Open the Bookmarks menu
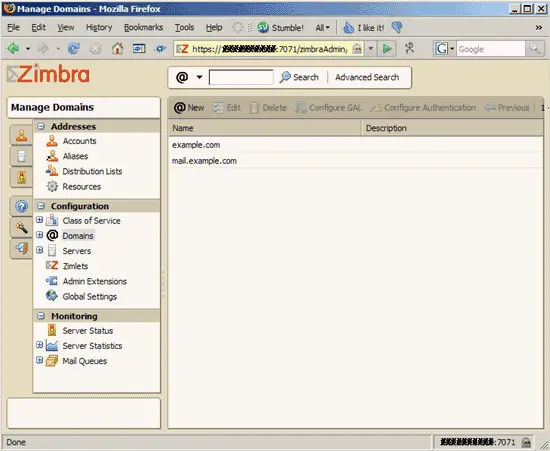This screenshot has width=550, height=451. (x=143, y=27)
